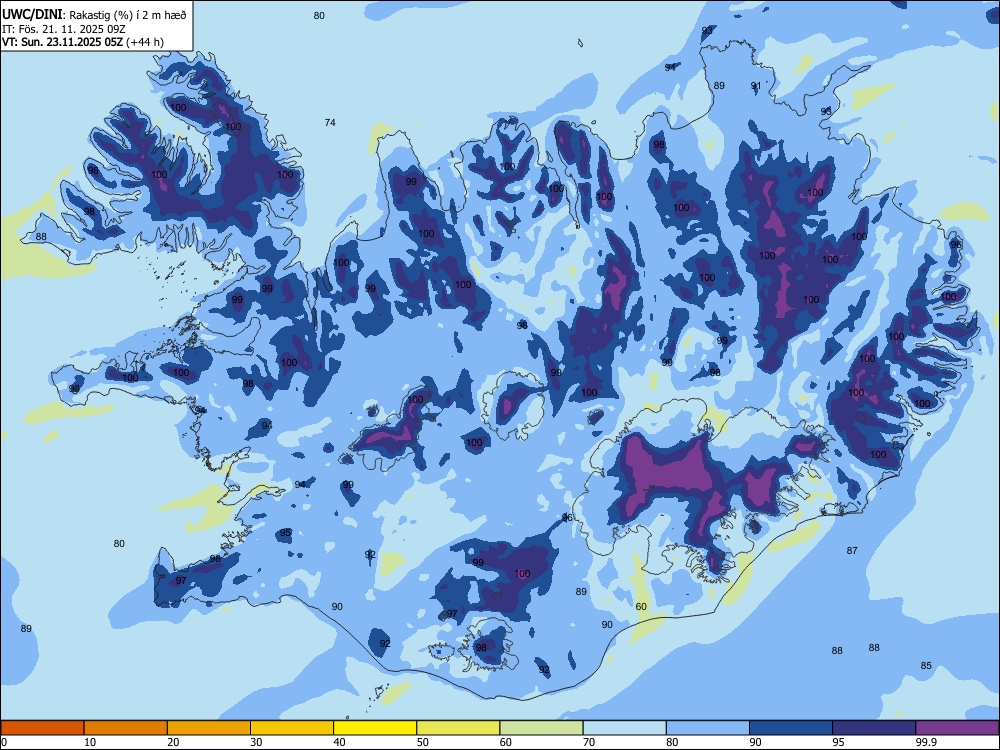The height and width of the screenshot is (750, 1000).
Task: Pick the orange 10–20 legend swatch
Action: (x=126, y=728)
